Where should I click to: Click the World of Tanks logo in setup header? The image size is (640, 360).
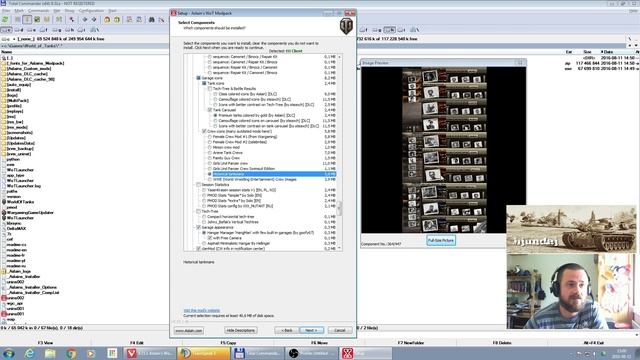(346, 27)
